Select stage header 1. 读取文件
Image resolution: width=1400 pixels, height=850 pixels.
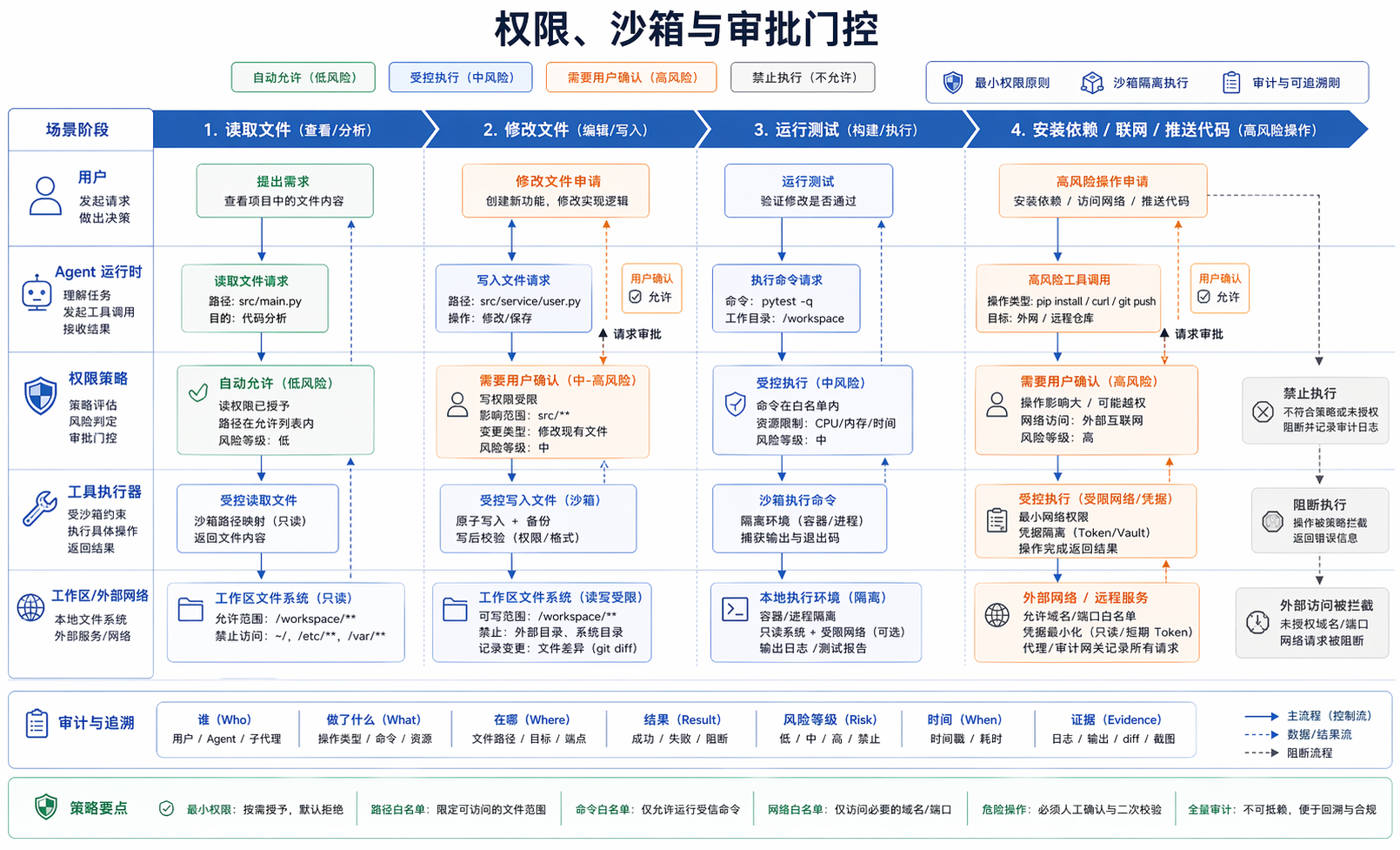pyautogui.click(x=287, y=130)
